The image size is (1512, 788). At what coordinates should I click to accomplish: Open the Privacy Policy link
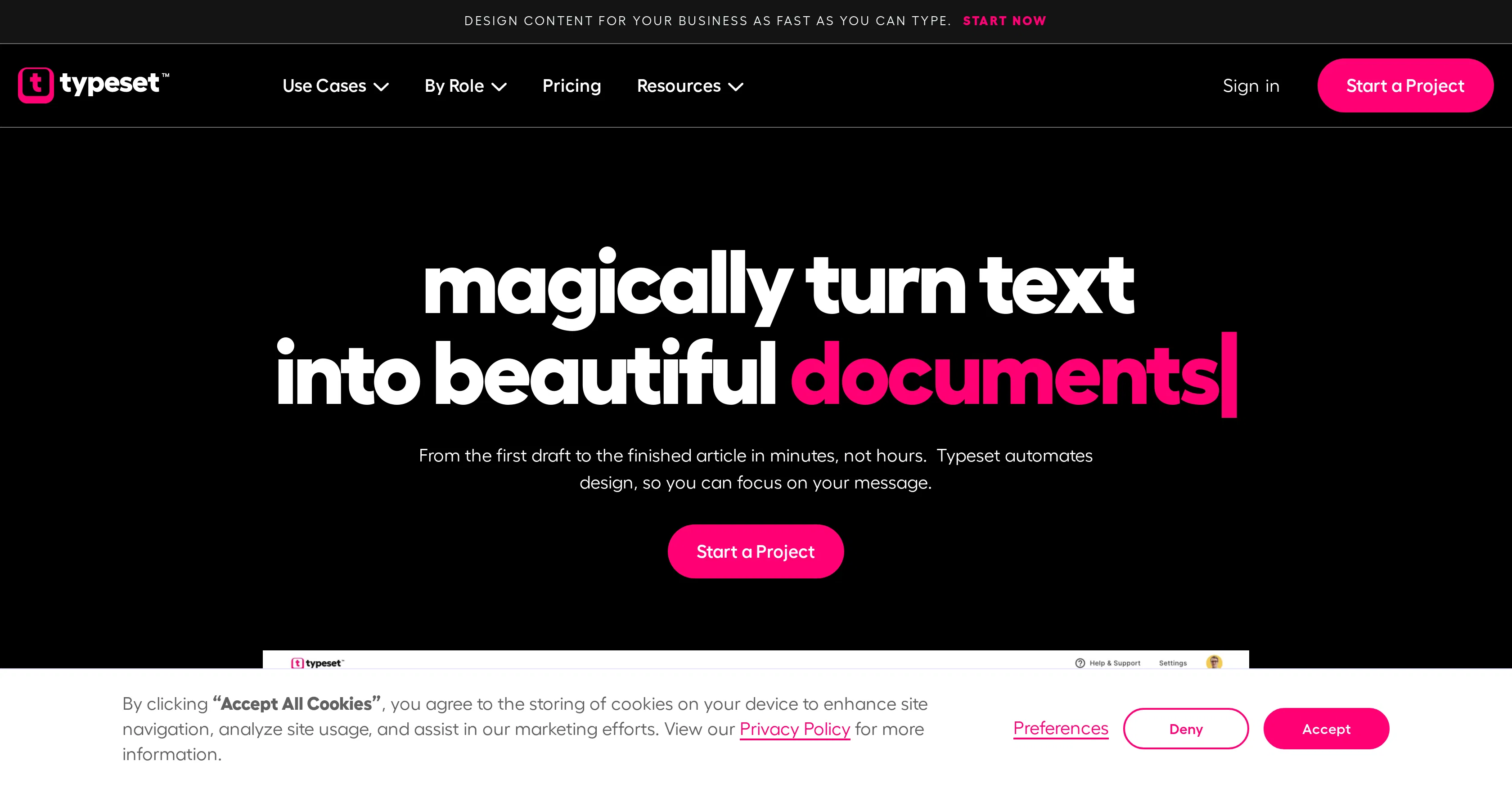pyautogui.click(x=794, y=729)
